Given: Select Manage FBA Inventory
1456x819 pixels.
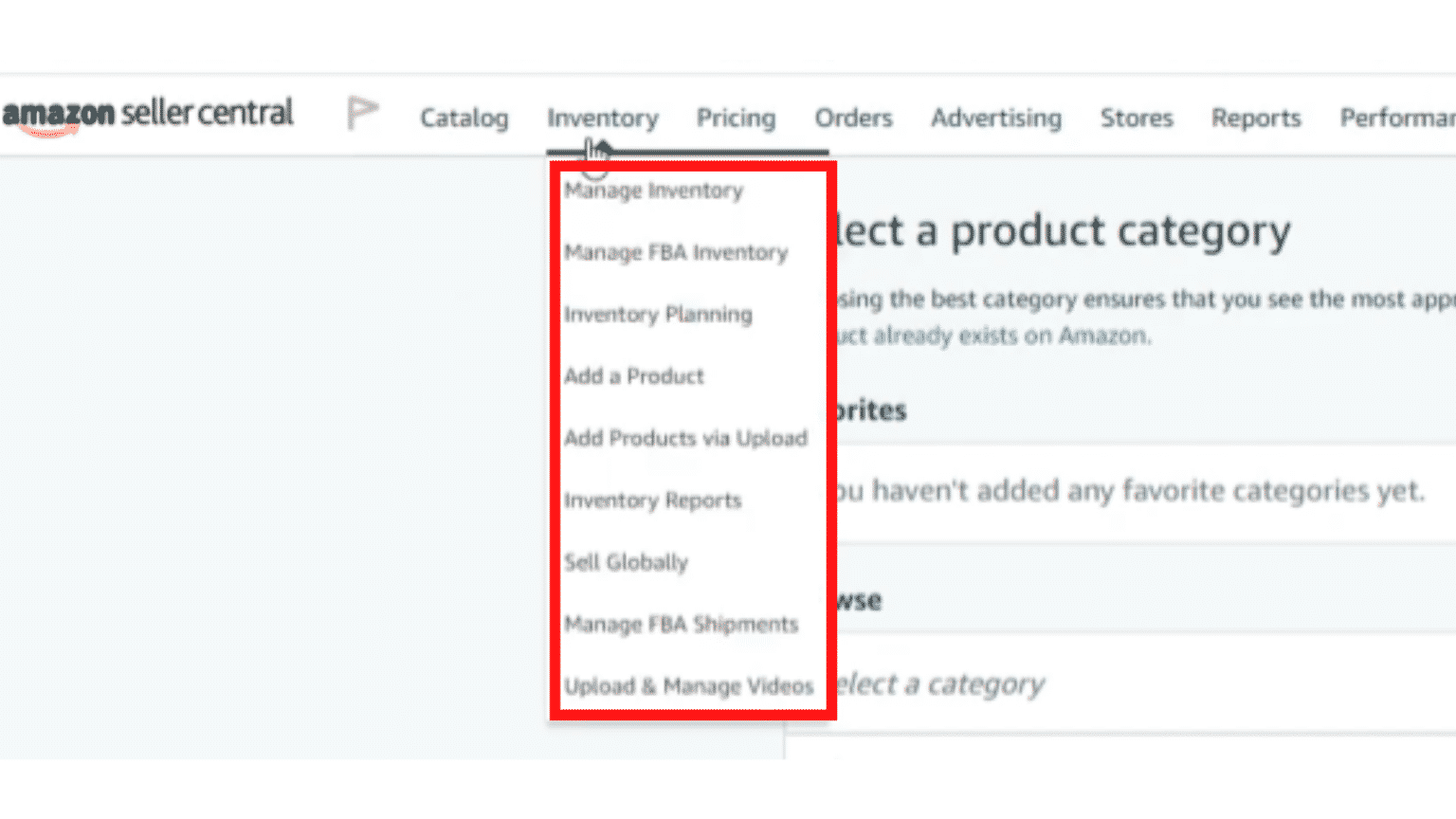Looking at the screenshot, I should [675, 252].
